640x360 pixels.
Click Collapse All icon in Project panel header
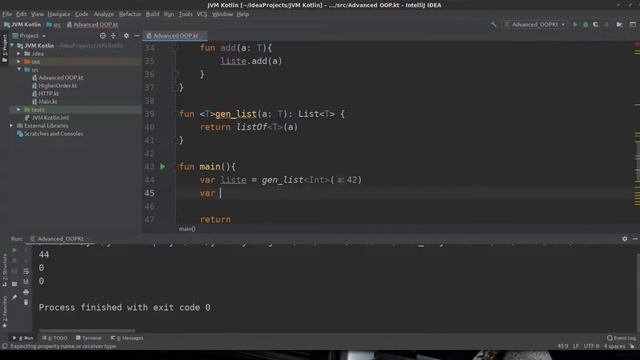point(113,36)
